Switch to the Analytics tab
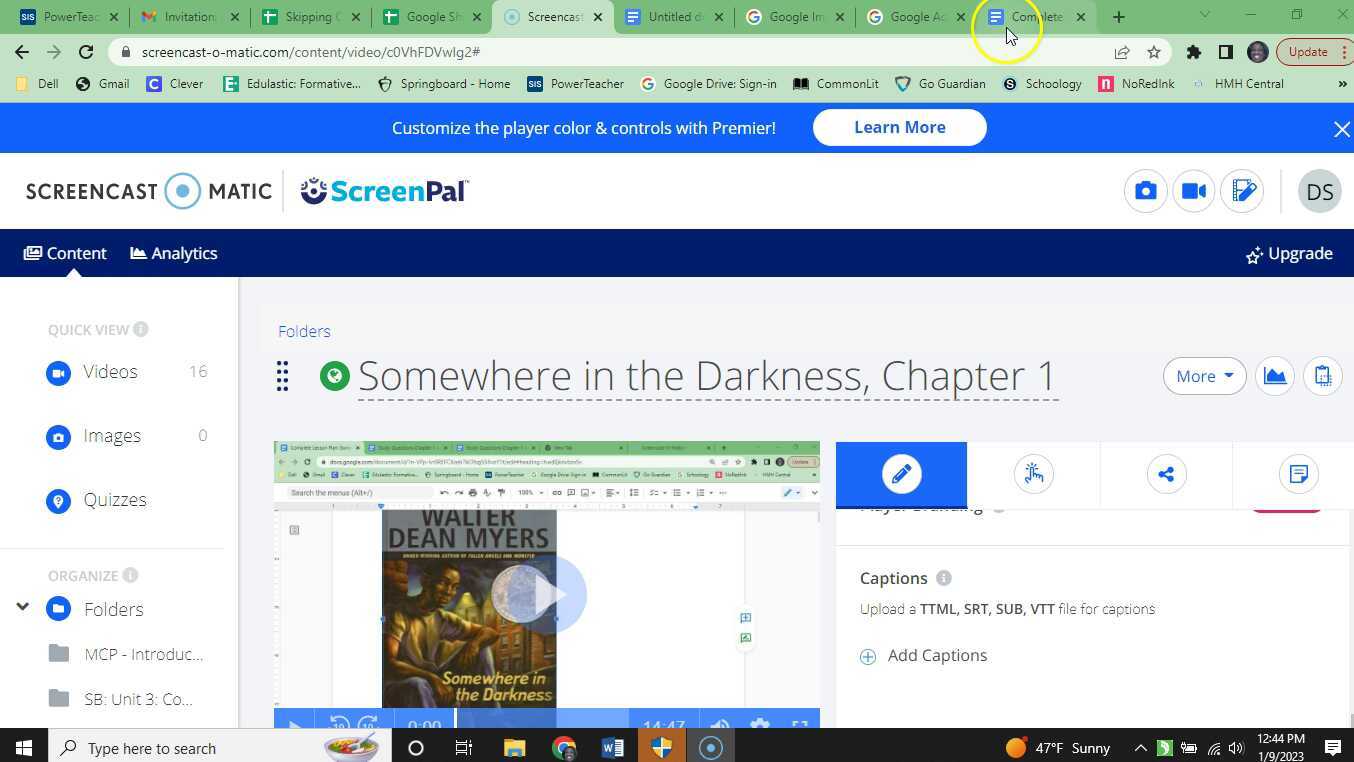1354x762 pixels. pos(173,253)
